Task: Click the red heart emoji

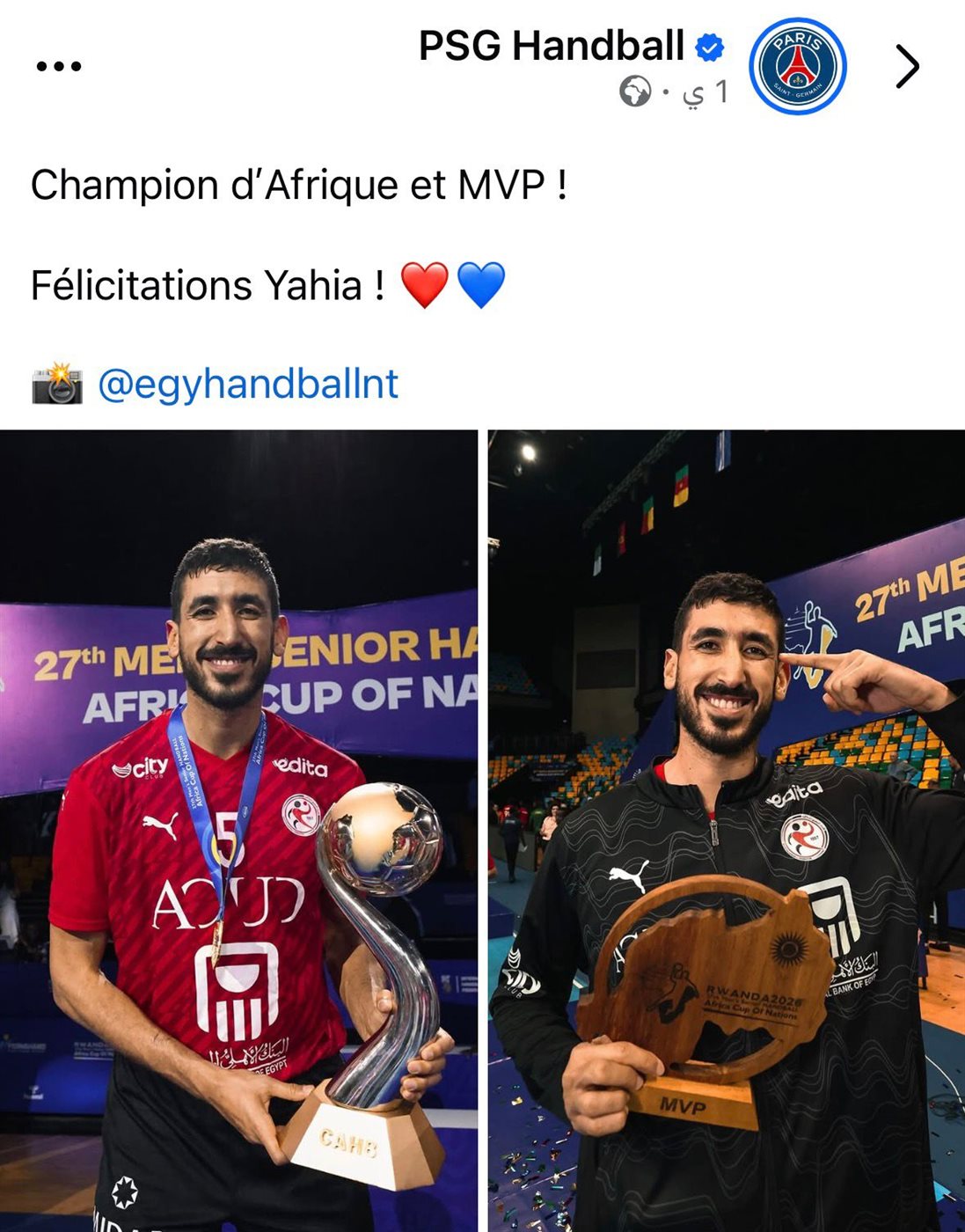Action: 425,285
